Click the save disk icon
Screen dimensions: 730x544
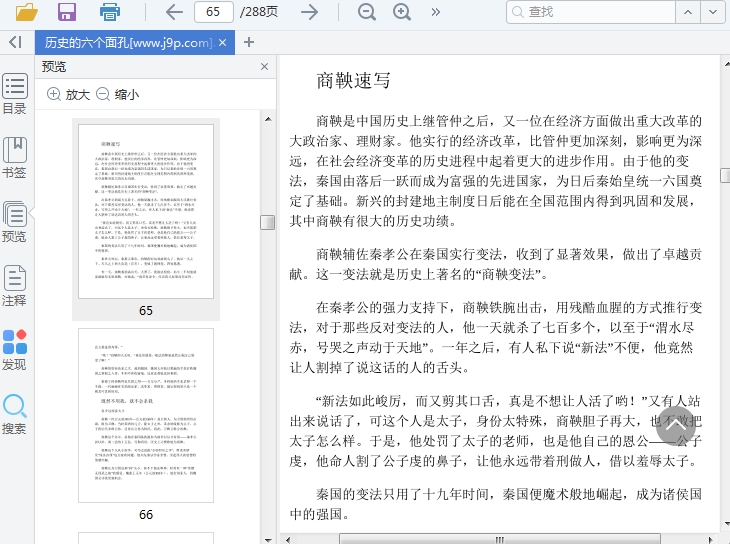click(67, 12)
